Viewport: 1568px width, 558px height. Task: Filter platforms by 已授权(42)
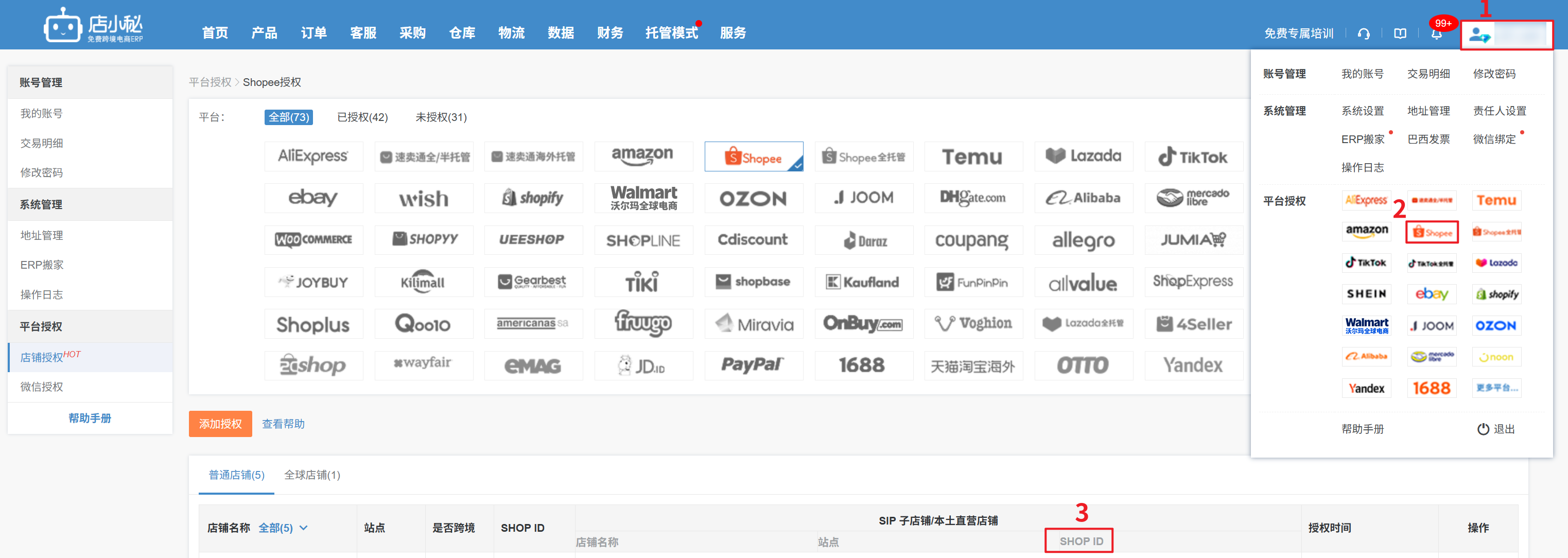(362, 117)
